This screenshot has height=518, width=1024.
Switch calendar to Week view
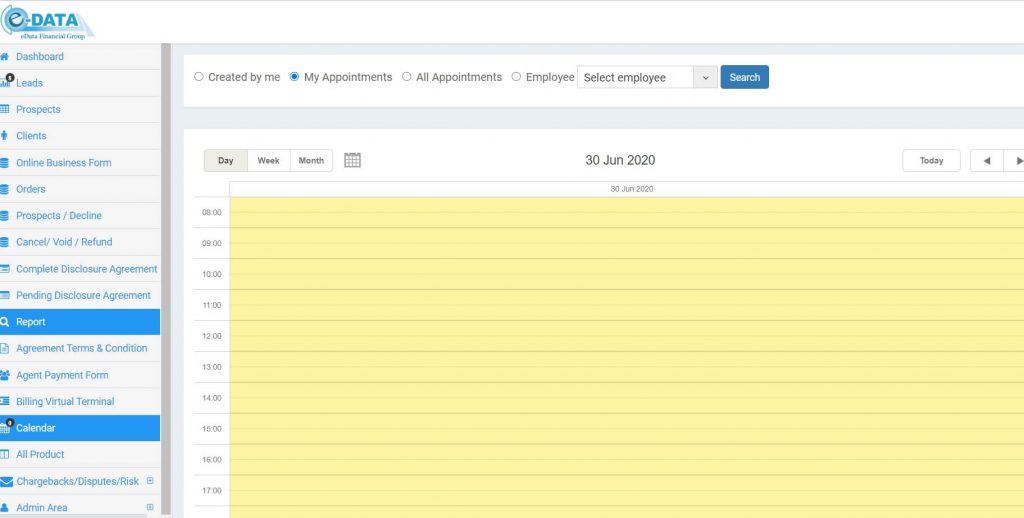tap(268, 160)
